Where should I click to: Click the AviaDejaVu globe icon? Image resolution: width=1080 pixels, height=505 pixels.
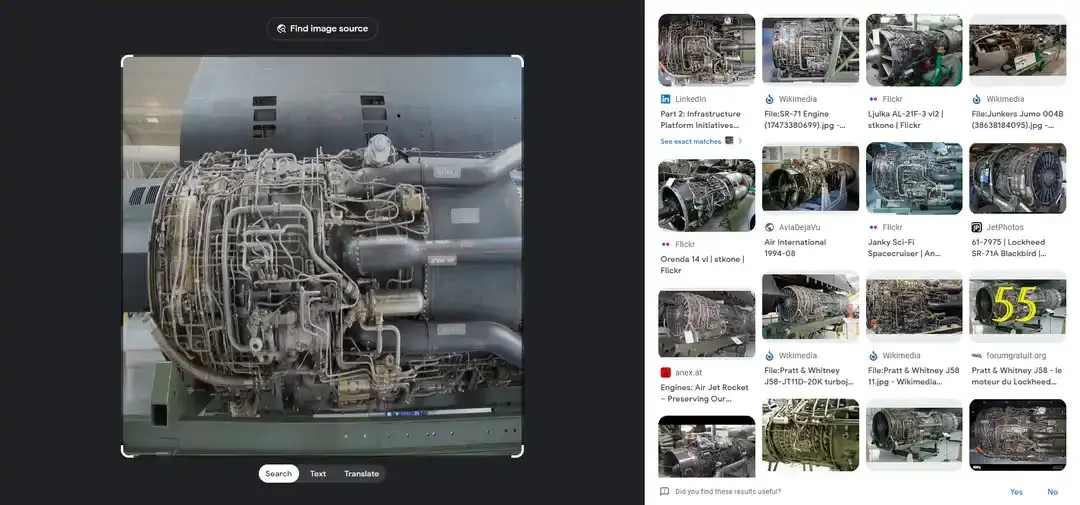point(769,227)
